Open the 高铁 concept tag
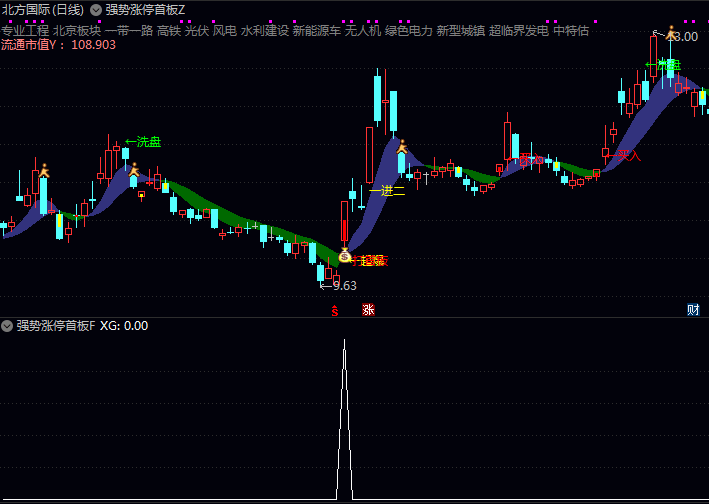The image size is (709, 504). tap(169, 31)
